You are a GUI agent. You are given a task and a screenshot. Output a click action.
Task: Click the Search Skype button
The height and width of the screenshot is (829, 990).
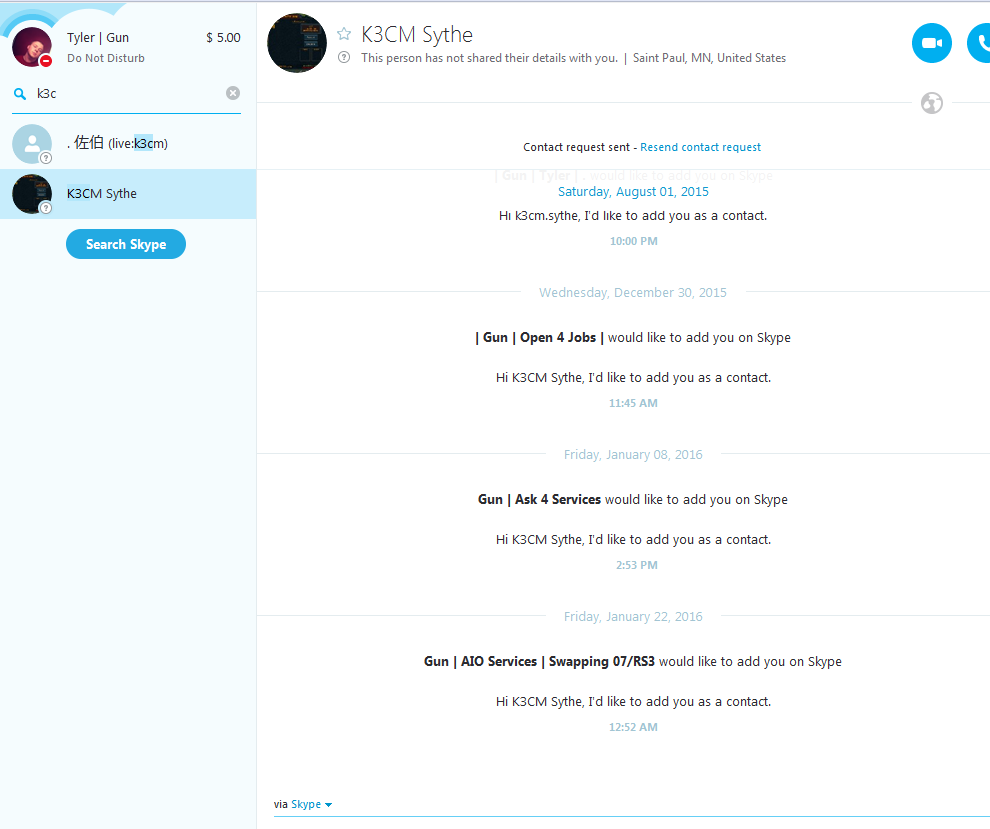click(x=126, y=244)
